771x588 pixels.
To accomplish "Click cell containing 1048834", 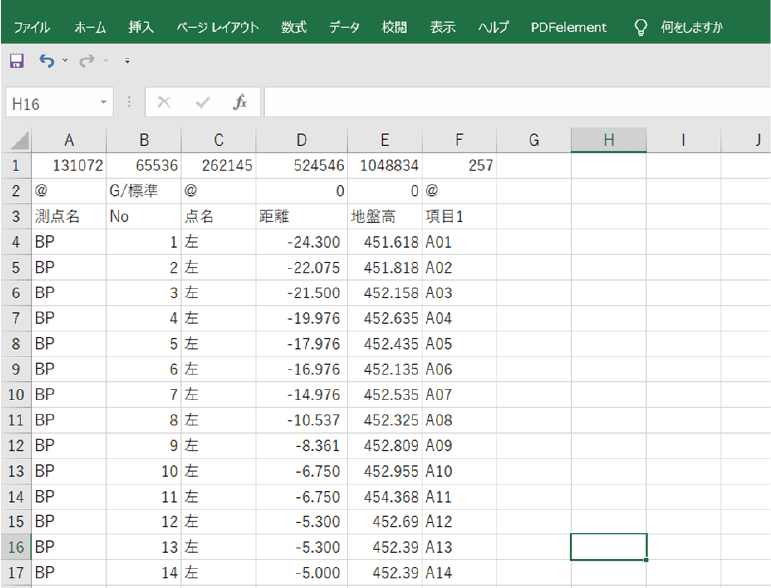I will click(x=385, y=165).
